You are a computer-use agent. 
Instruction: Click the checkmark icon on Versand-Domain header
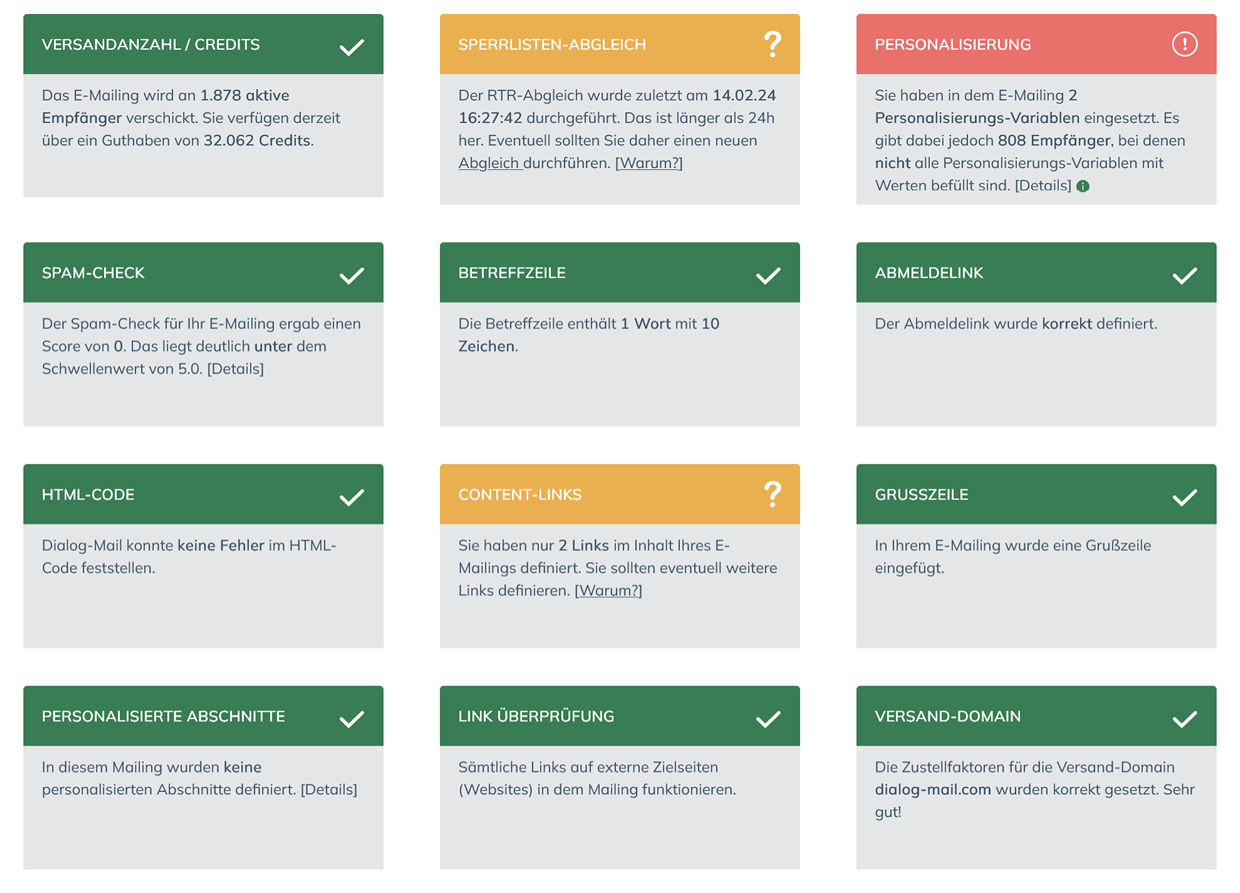[x=1184, y=719]
